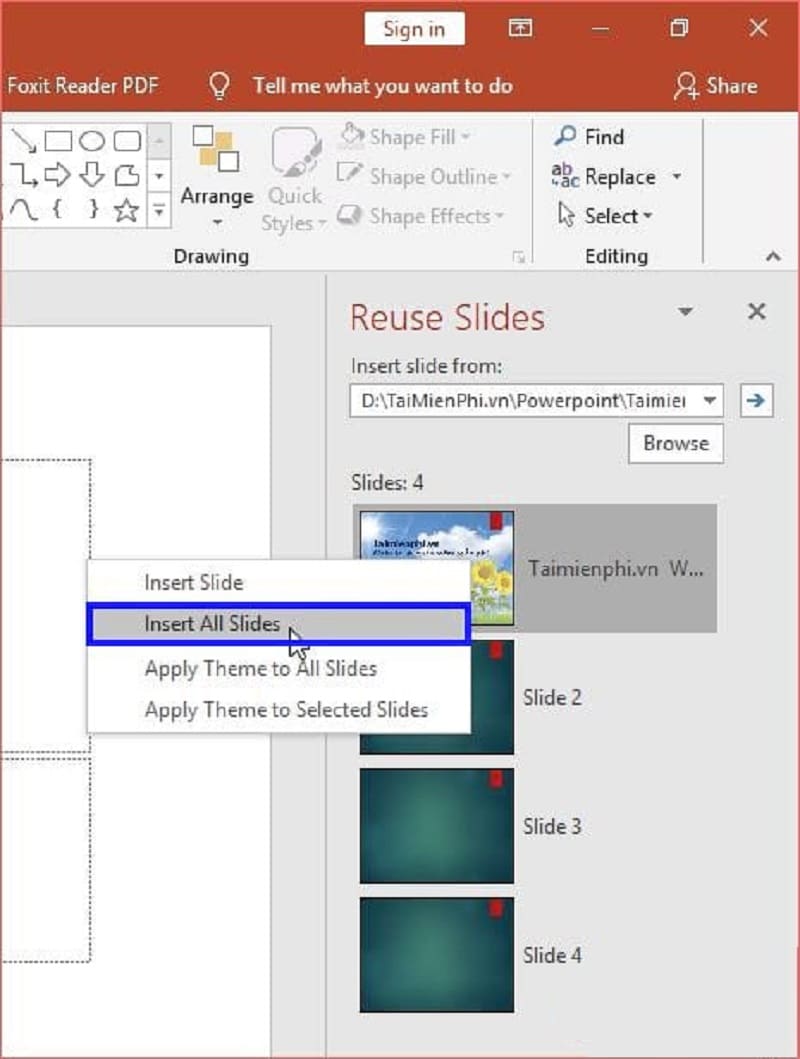Image resolution: width=800 pixels, height=1059 pixels.
Task: Open the Select dropdown
Action: click(x=604, y=216)
